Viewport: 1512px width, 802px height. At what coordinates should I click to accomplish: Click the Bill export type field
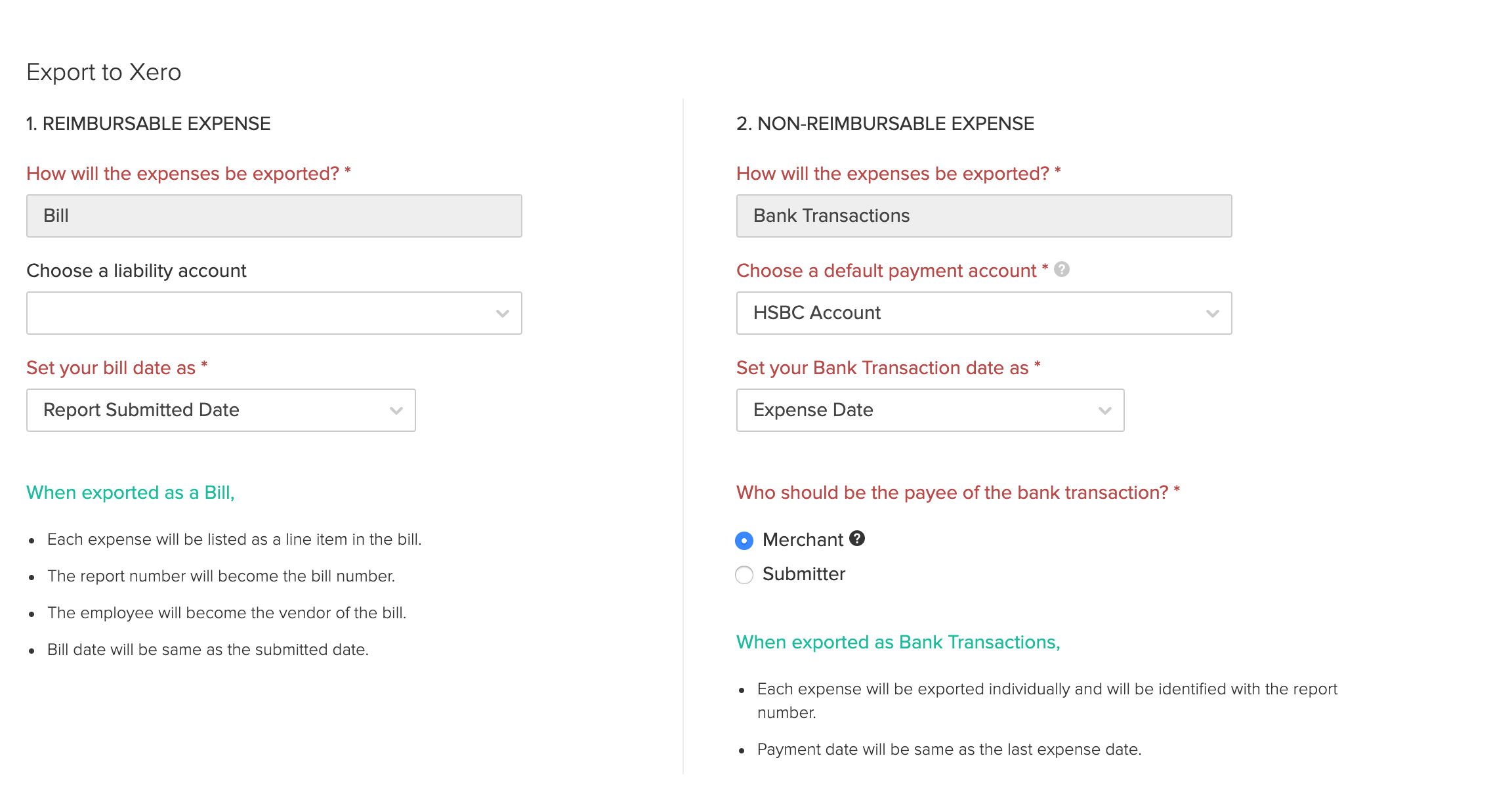coord(274,216)
